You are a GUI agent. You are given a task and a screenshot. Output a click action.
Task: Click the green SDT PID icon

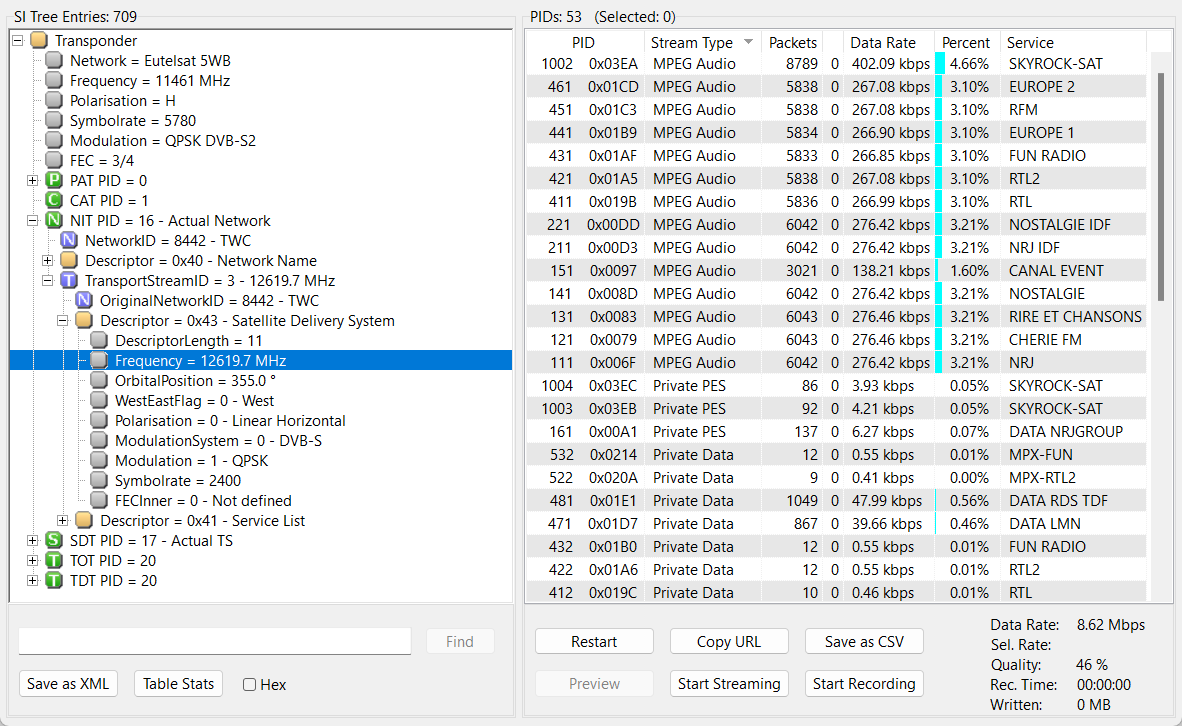coord(54,541)
